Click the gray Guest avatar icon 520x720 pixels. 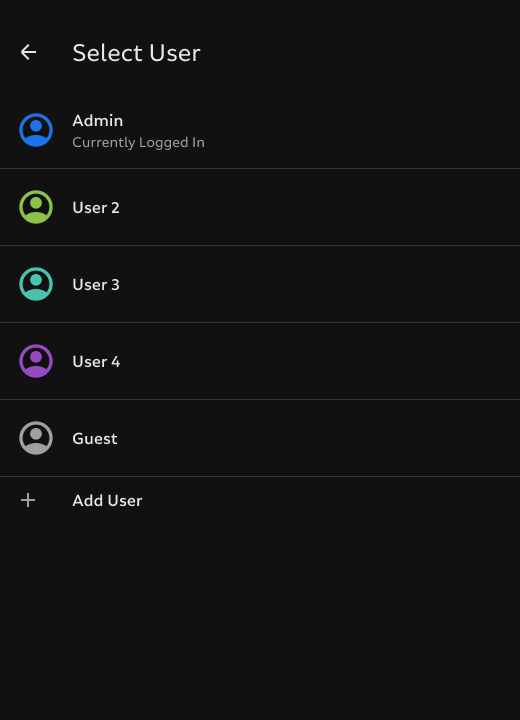point(36,438)
